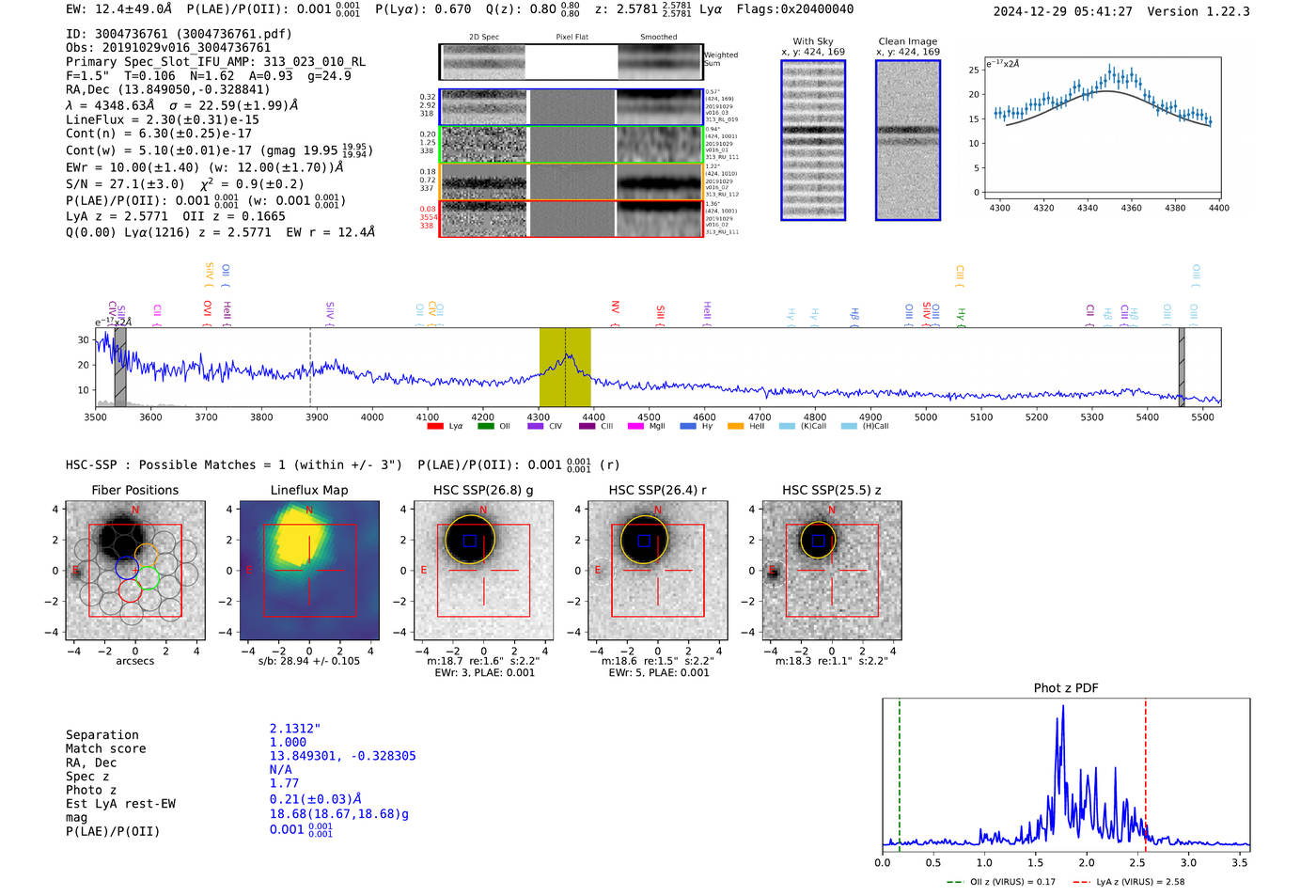Select the orange HeII legend swatch

pos(736,427)
